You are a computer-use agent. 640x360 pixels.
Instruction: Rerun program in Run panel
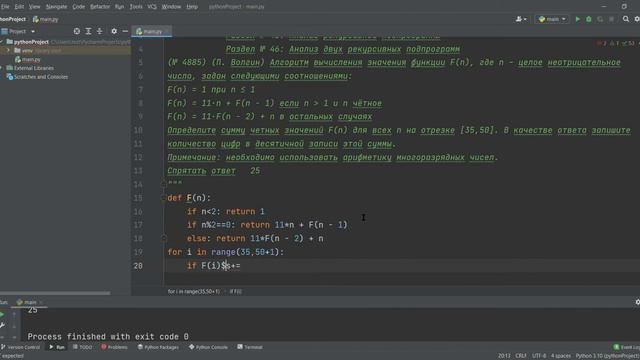(2, 315)
